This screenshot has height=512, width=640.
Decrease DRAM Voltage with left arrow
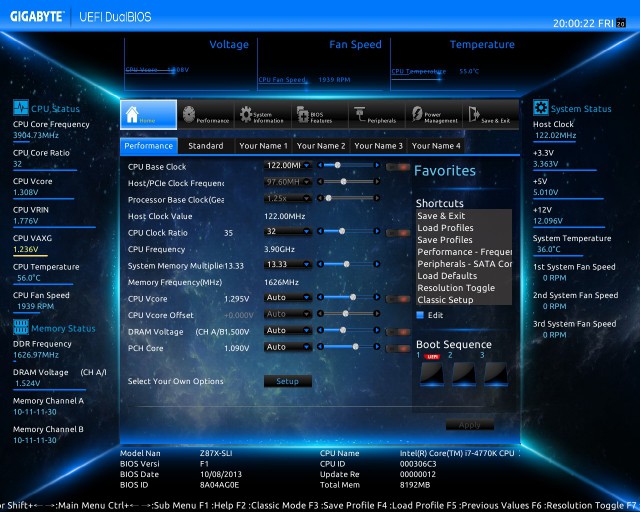tap(320, 330)
